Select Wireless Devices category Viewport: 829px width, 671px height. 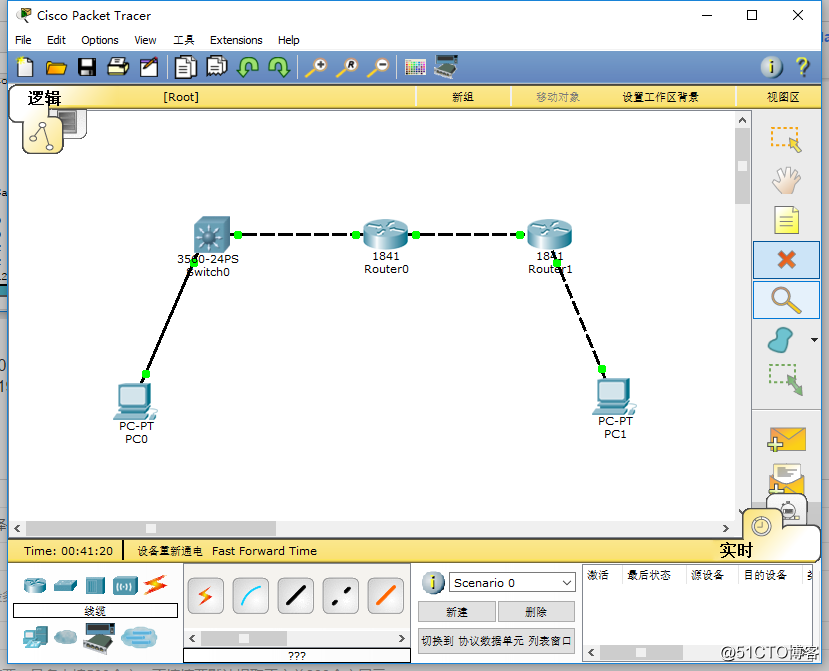(x=125, y=586)
